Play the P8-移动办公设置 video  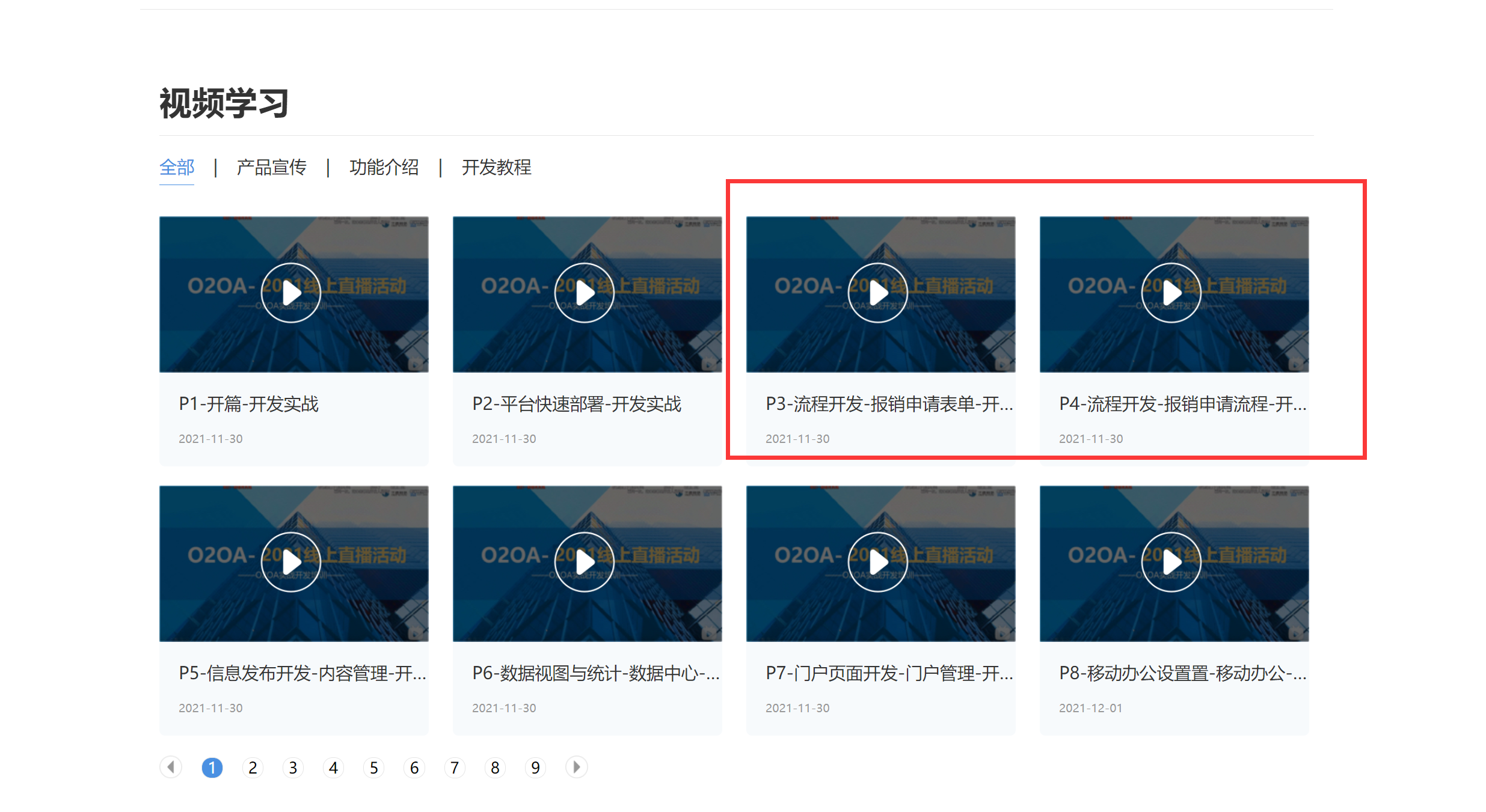pos(1171,563)
